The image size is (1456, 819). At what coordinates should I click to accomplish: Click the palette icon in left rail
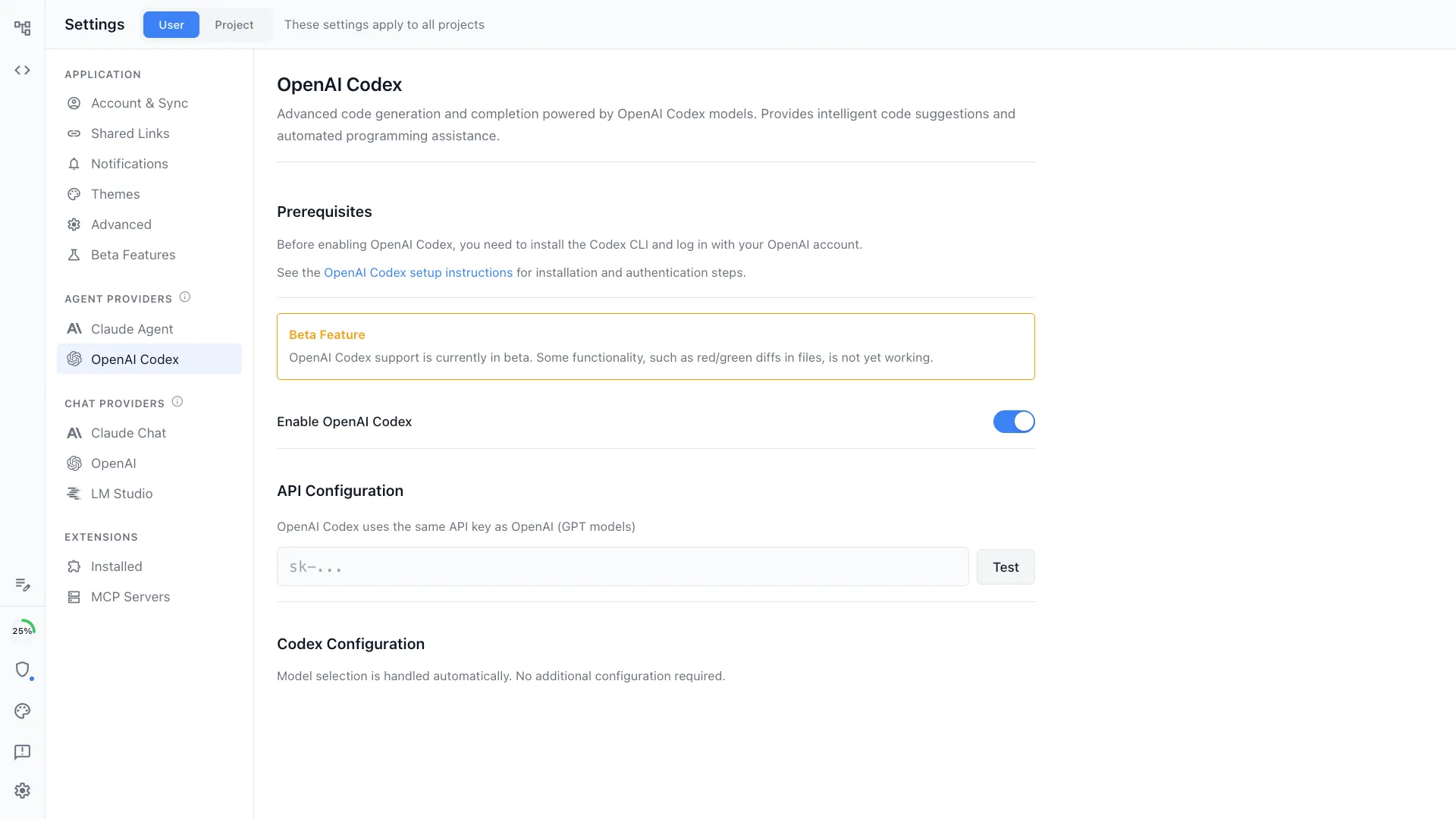click(23, 711)
